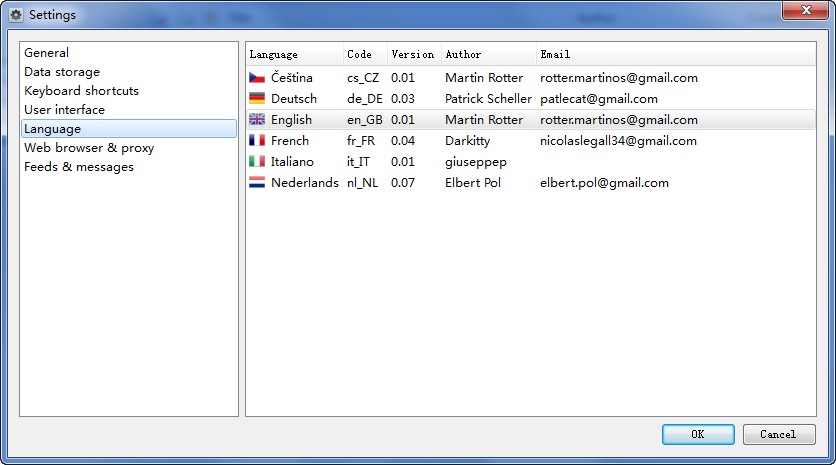Image resolution: width=836 pixels, height=465 pixels.
Task: Confirm settings with the OK button
Action: coord(698,434)
